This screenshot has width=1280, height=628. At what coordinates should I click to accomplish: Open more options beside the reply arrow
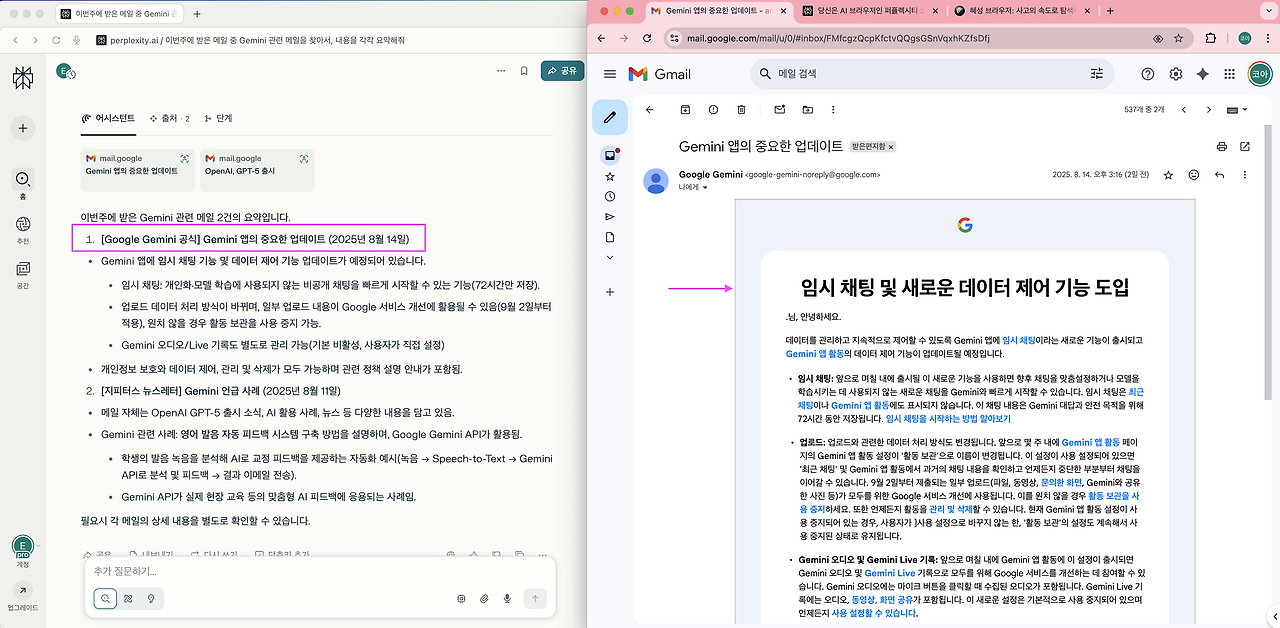(1243, 174)
